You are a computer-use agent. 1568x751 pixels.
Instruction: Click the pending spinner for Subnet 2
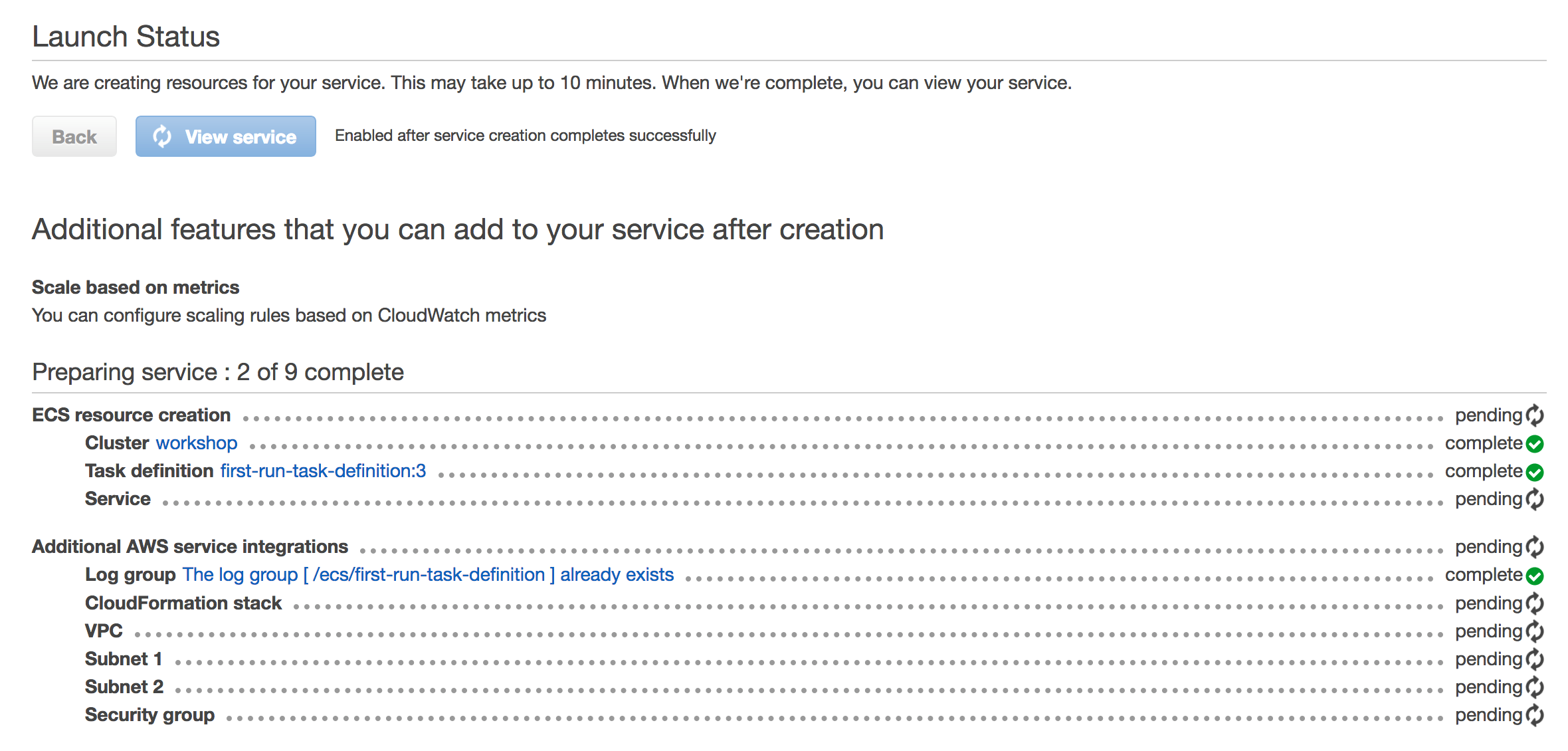pos(1535,687)
